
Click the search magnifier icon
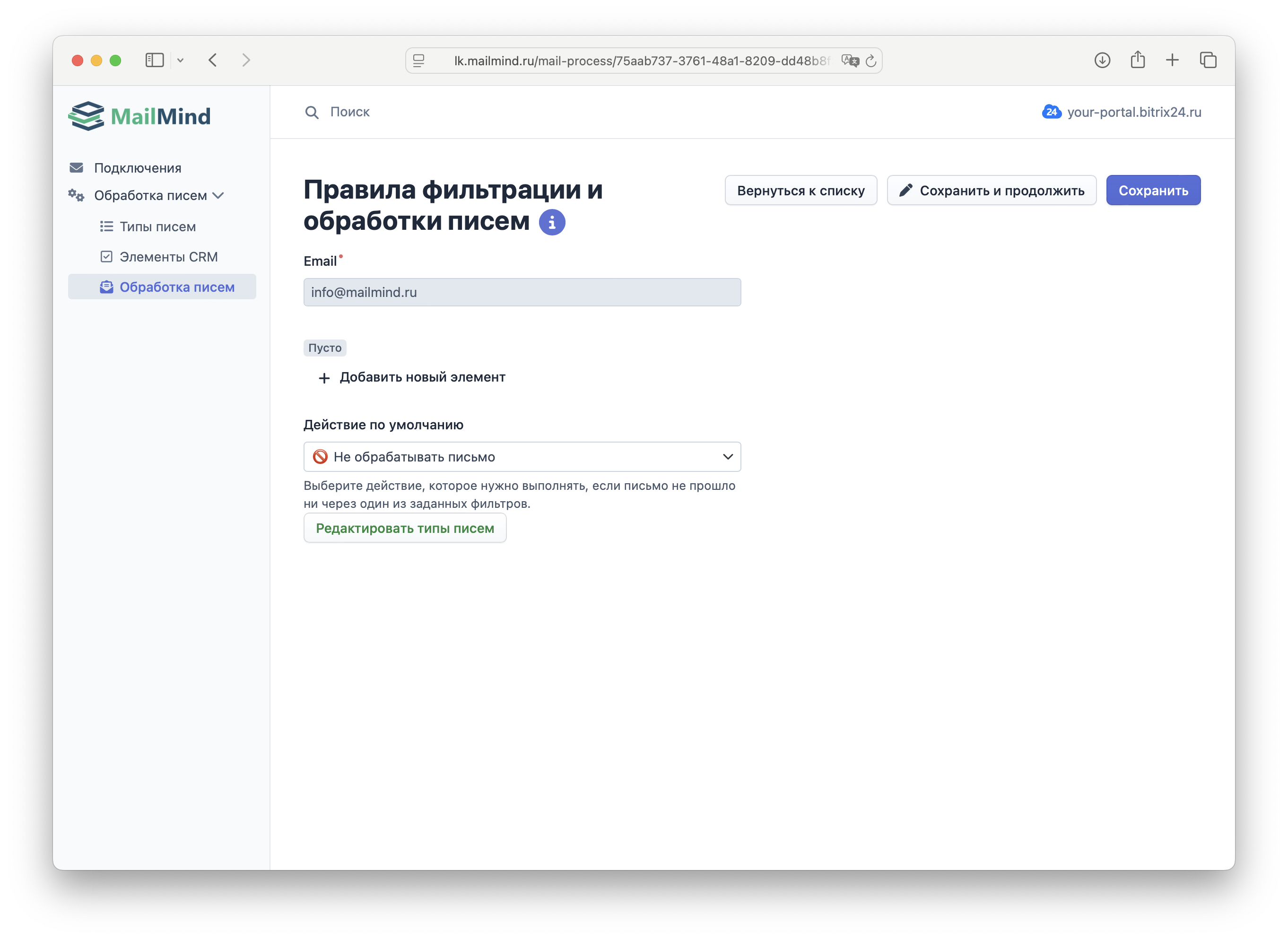click(311, 112)
